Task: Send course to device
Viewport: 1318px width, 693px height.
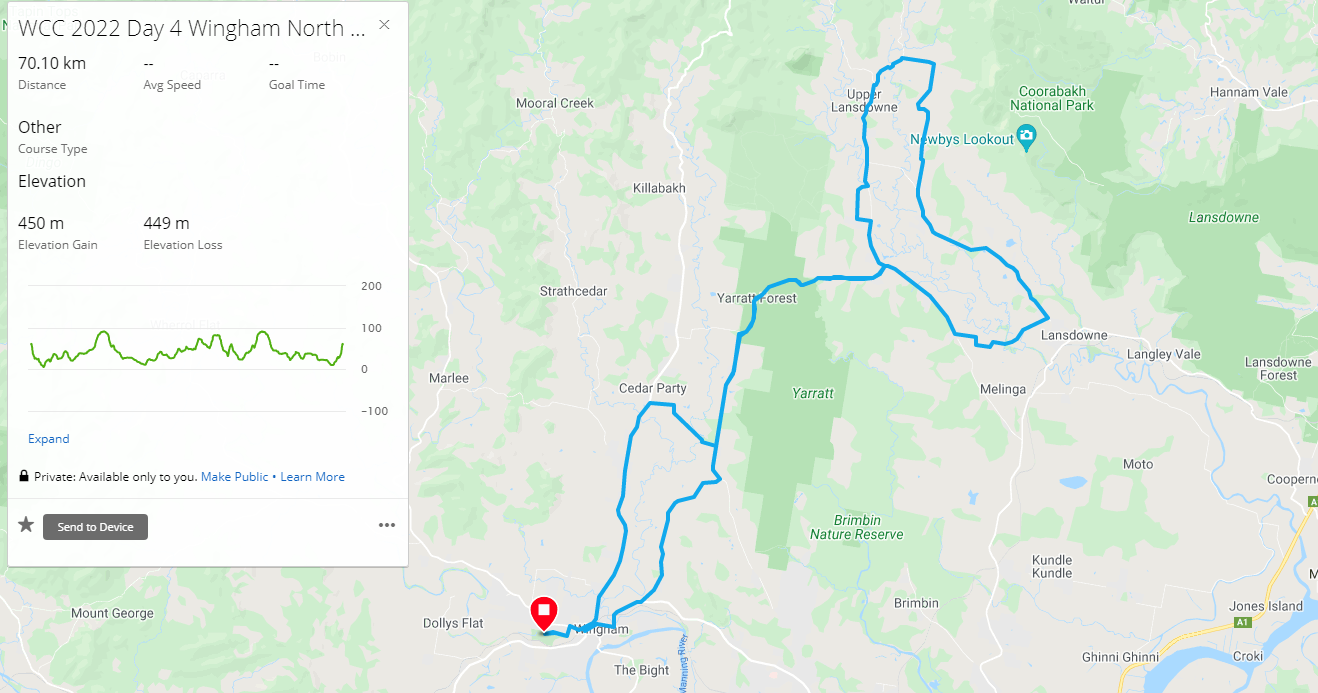Action: (95, 527)
